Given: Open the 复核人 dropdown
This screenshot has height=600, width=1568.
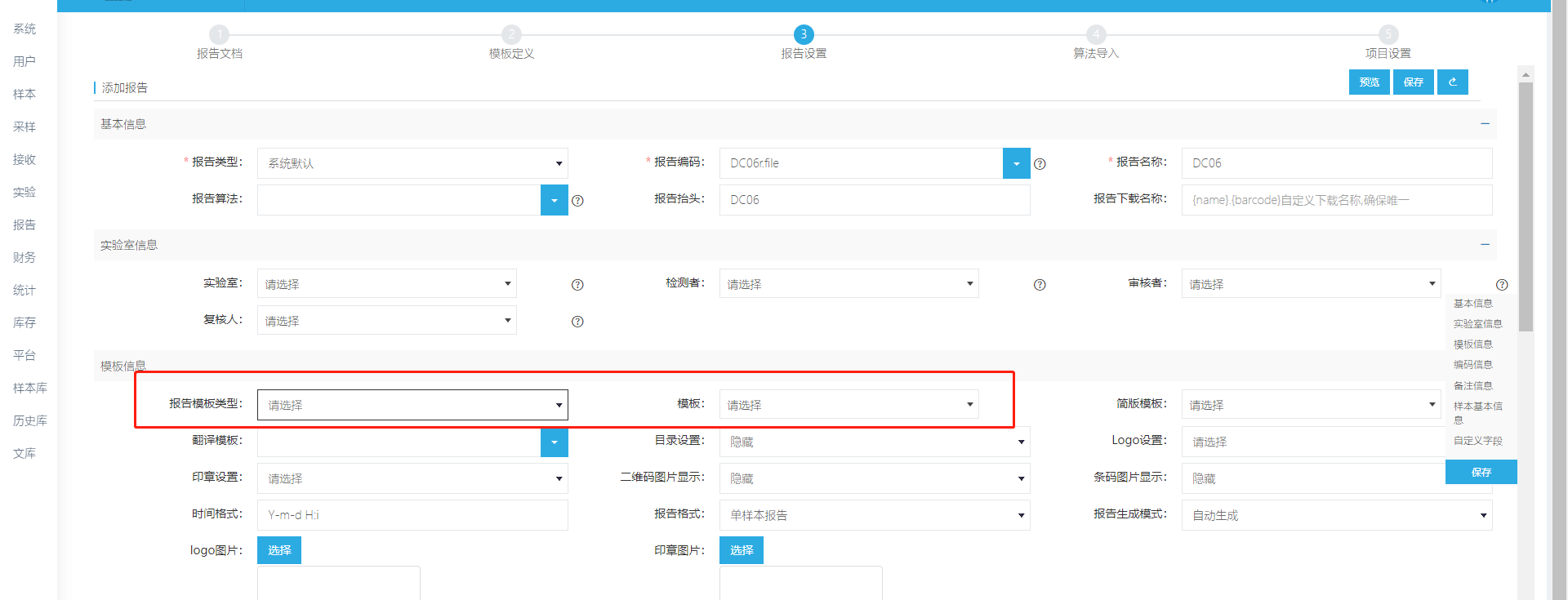Looking at the screenshot, I should point(387,320).
